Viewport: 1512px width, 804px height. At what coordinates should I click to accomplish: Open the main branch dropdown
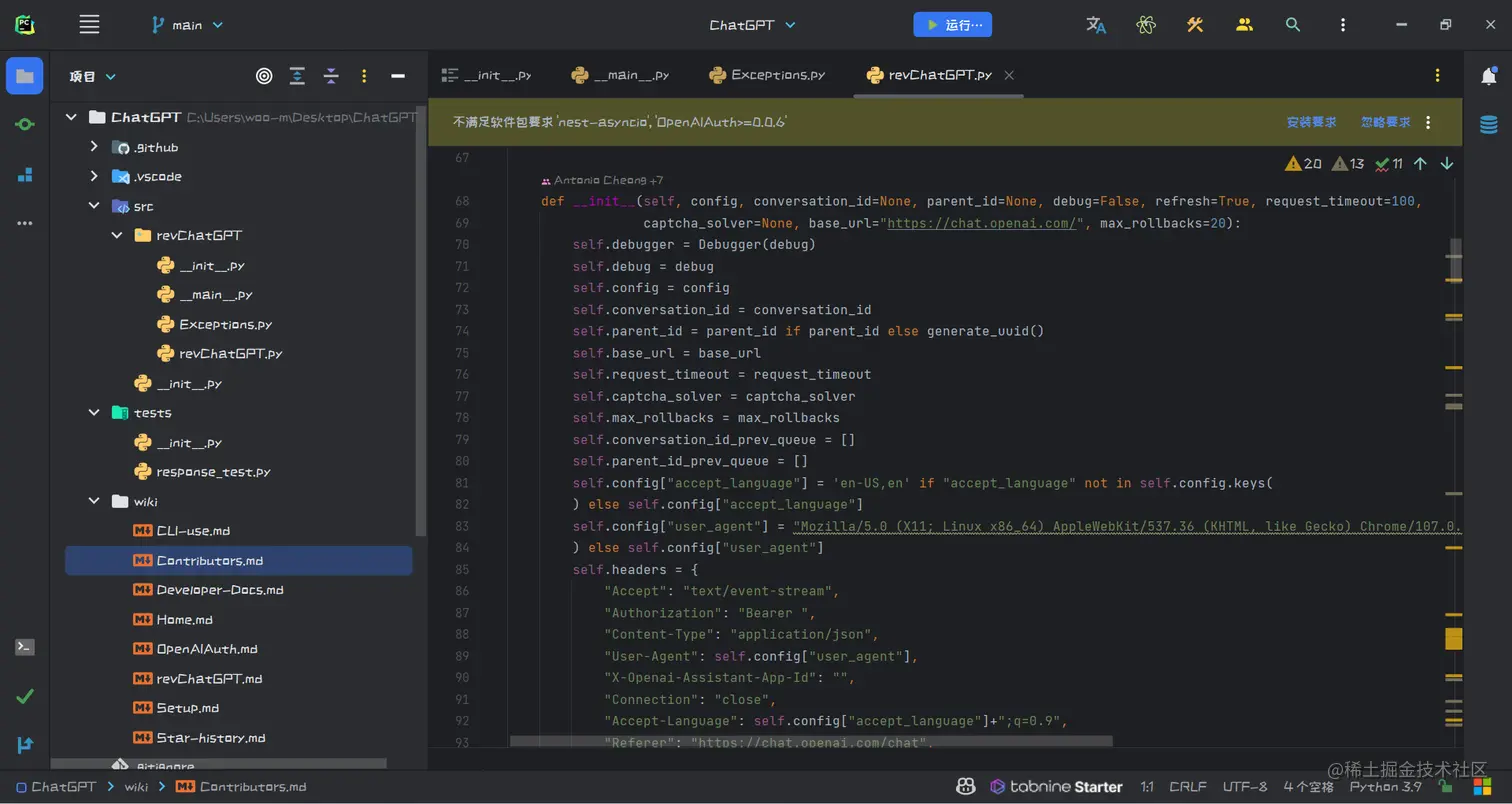[x=187, y=25]
